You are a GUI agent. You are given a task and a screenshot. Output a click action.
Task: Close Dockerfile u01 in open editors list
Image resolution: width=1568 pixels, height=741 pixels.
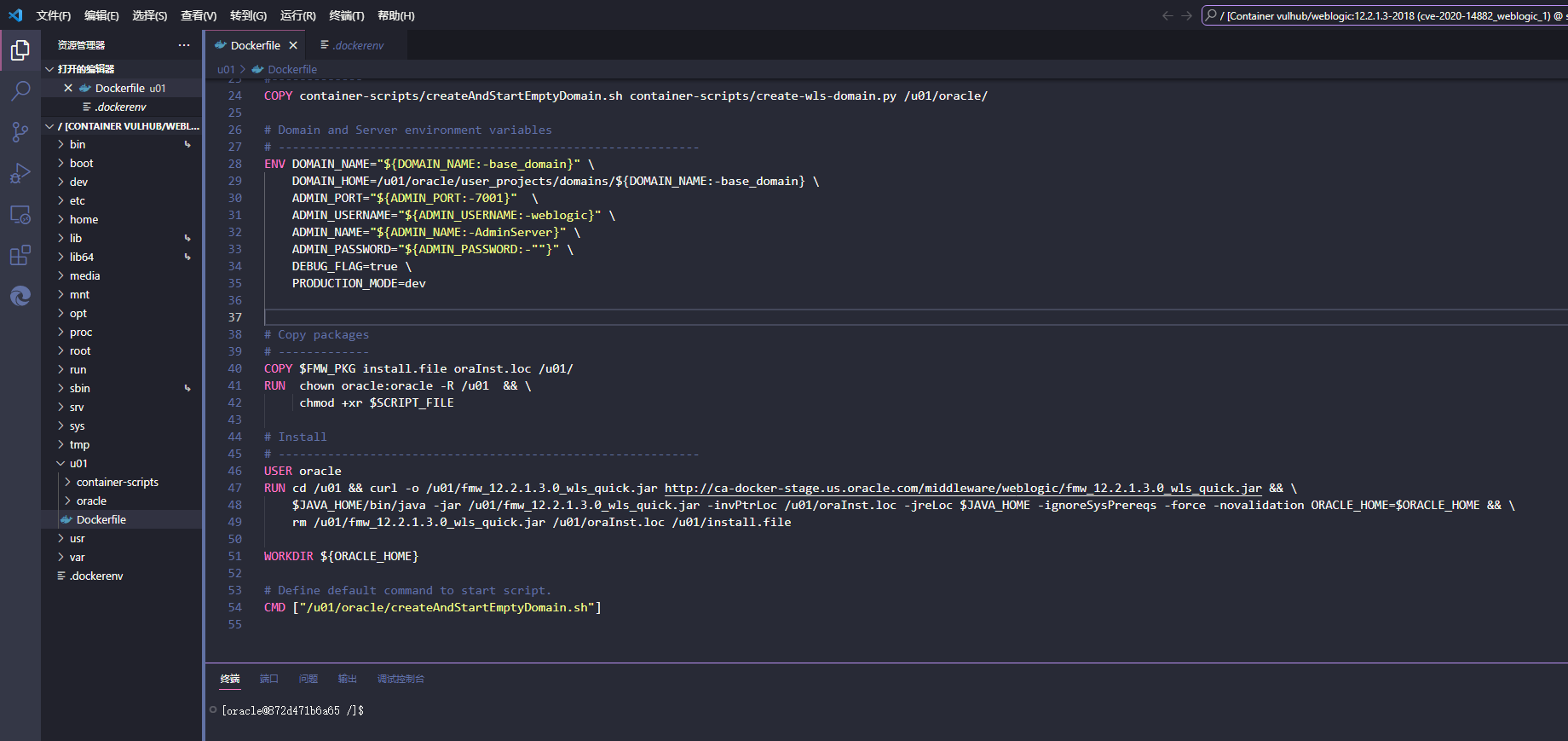tap(68, 88)
